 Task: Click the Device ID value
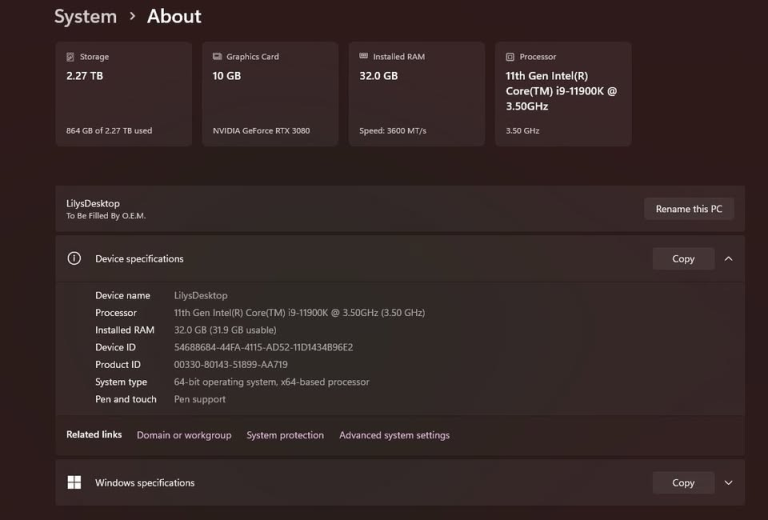(263, 347)
